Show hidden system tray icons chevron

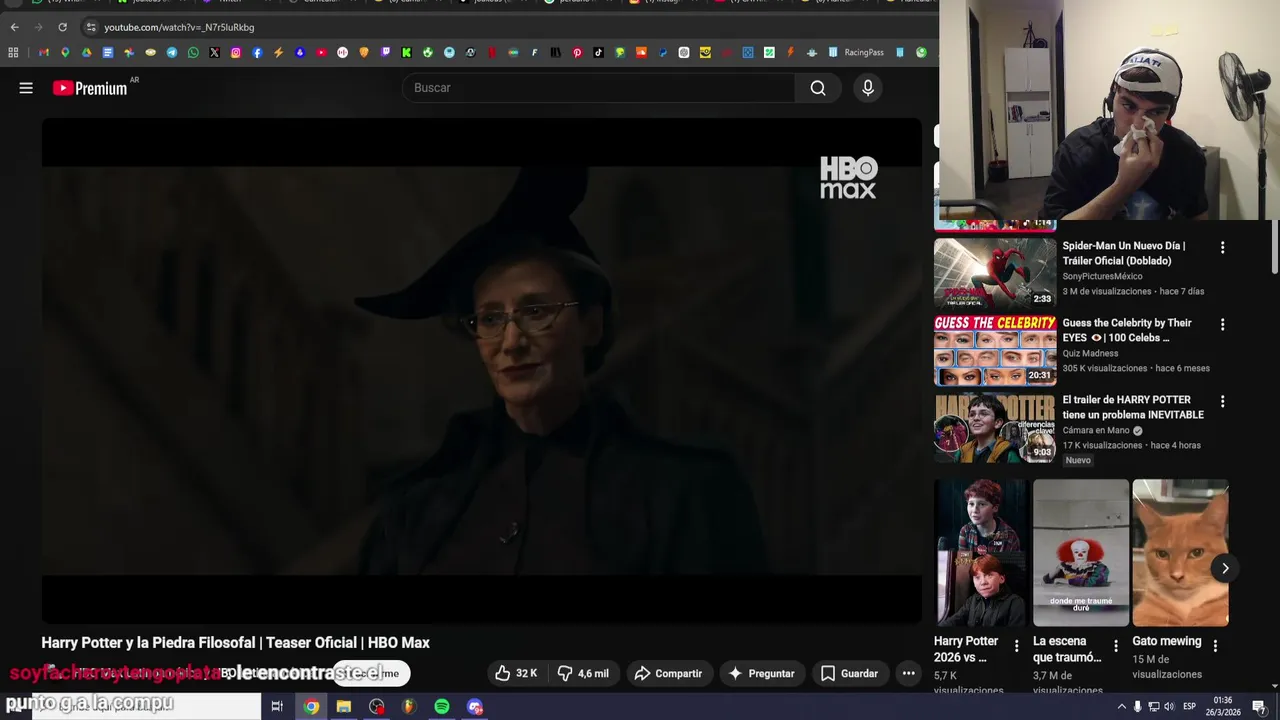1121,707
